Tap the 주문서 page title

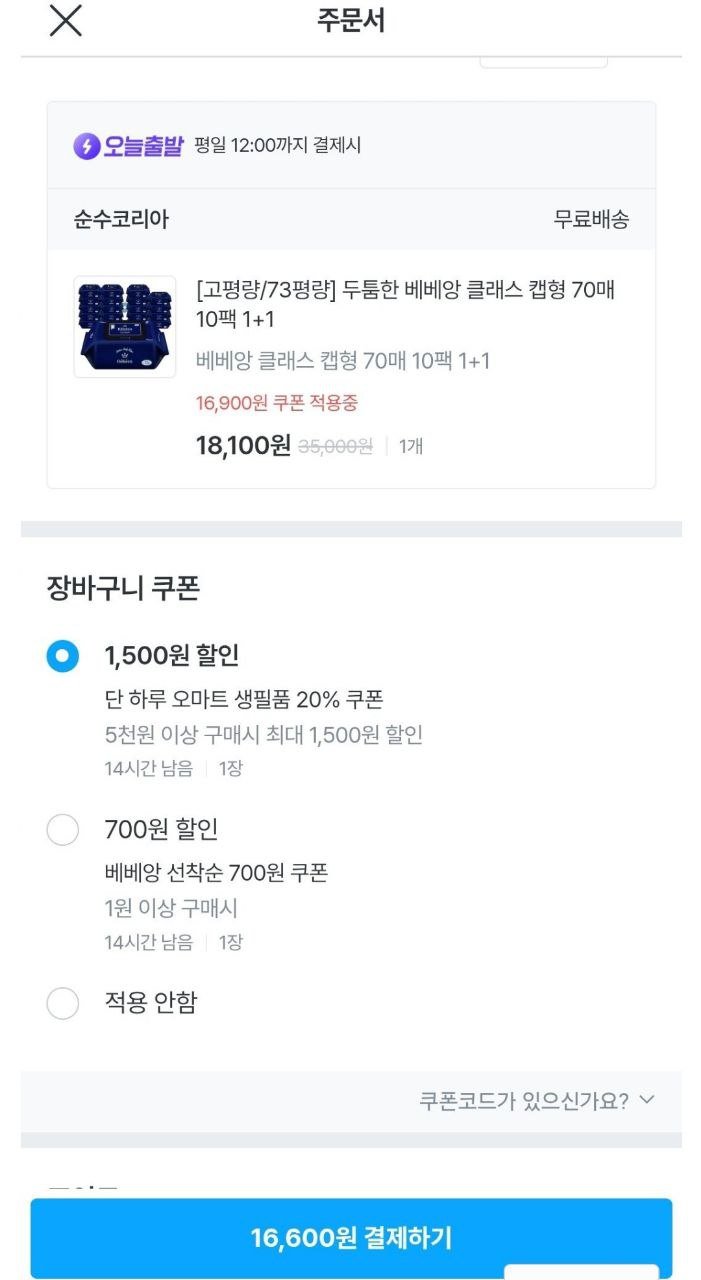[x=351, y=22]
